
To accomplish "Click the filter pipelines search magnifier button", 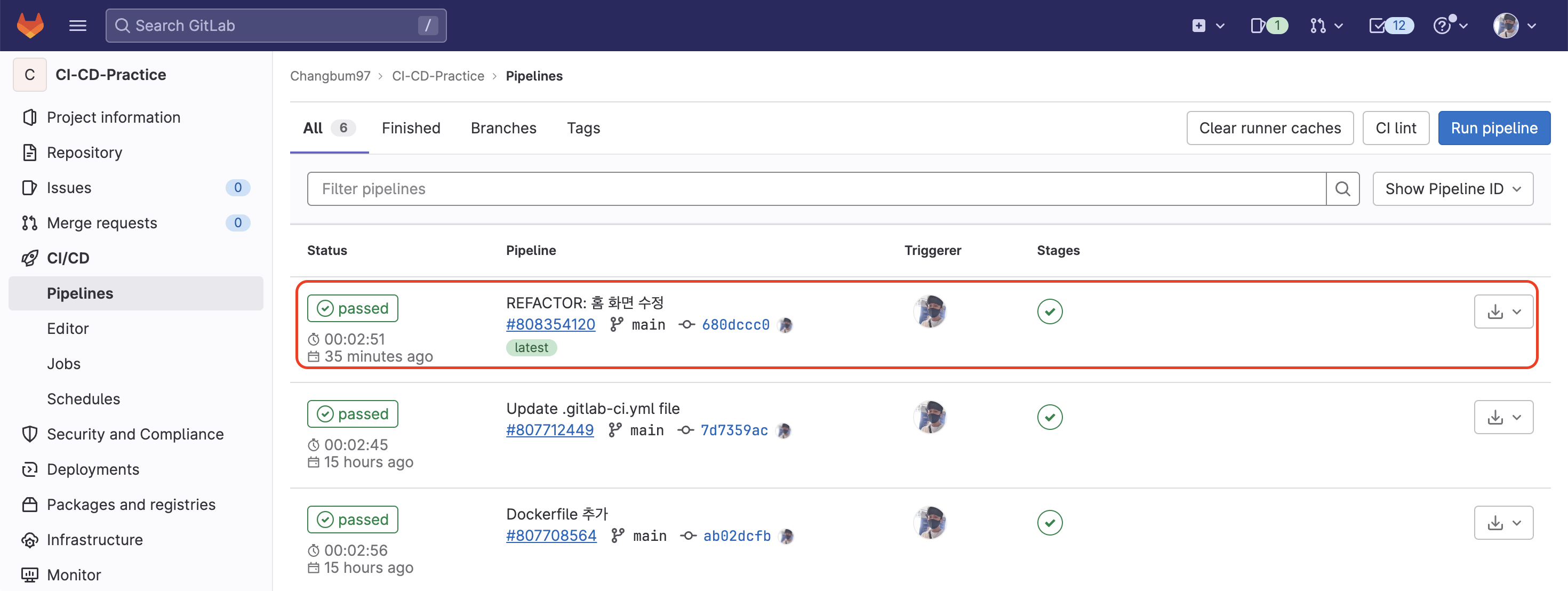I will click(1342, 189).
